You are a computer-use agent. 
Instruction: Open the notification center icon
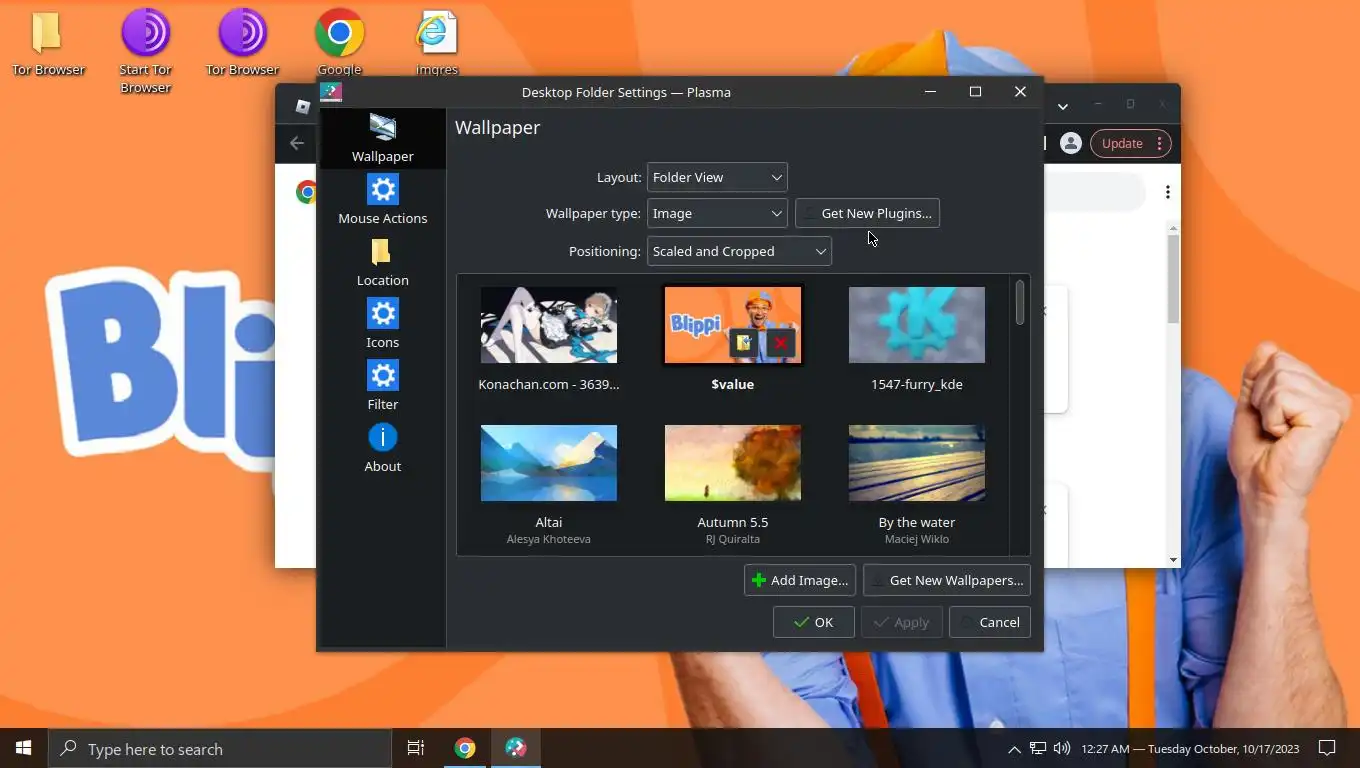click(1327, 748)
